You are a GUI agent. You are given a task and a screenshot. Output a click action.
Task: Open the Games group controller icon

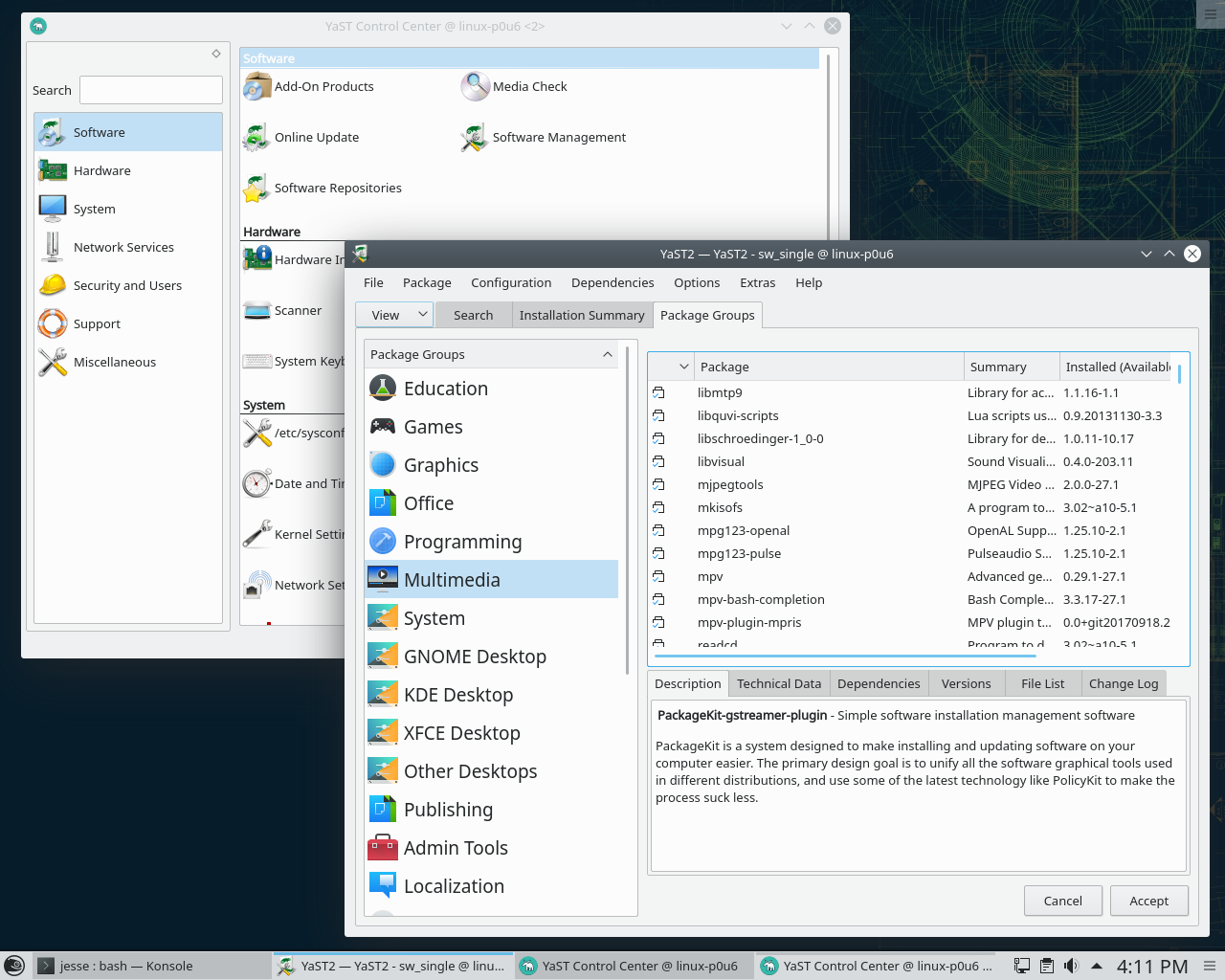(x=383, y=427)
